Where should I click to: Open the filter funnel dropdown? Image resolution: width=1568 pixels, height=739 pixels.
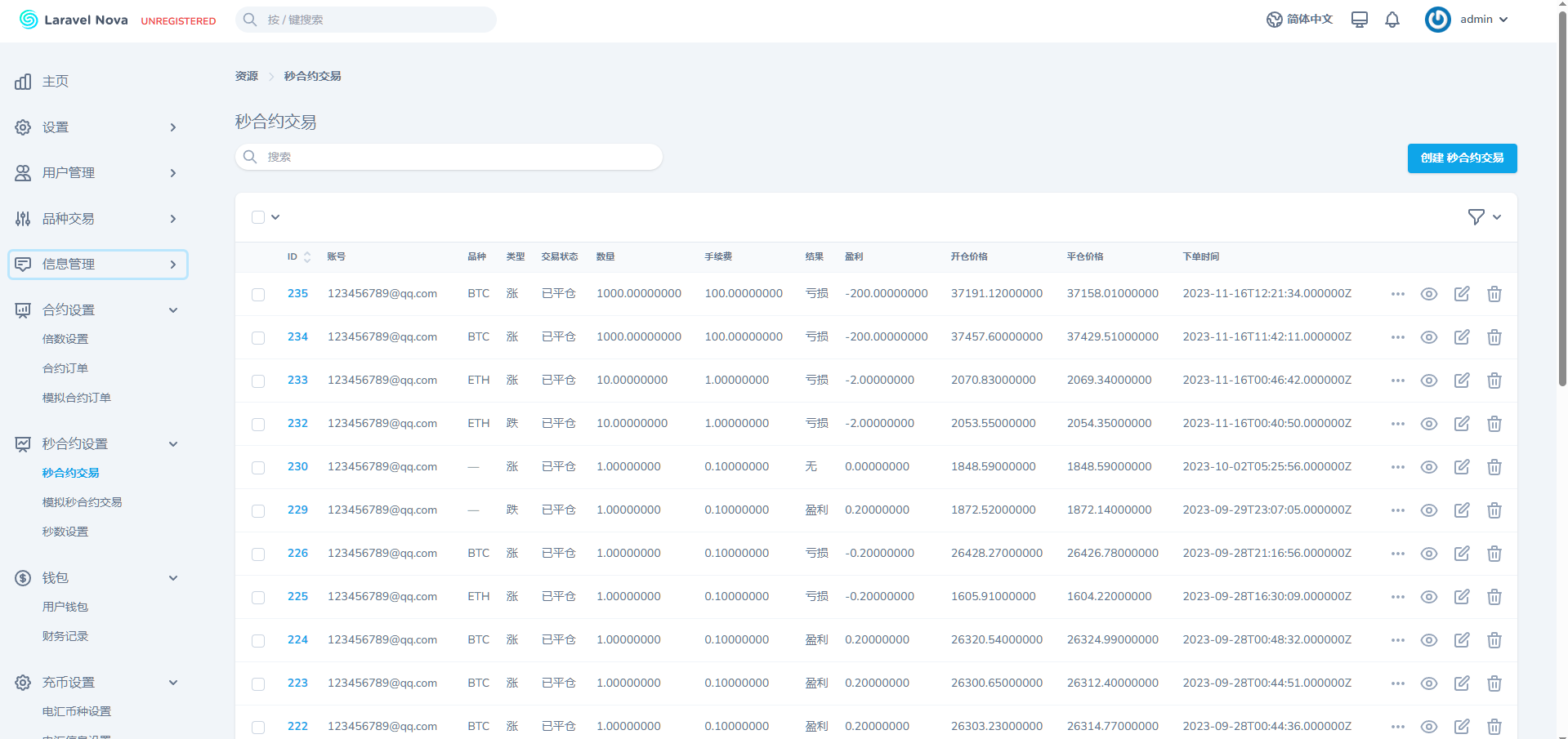pyautogui.click(x=1484, y=217)
